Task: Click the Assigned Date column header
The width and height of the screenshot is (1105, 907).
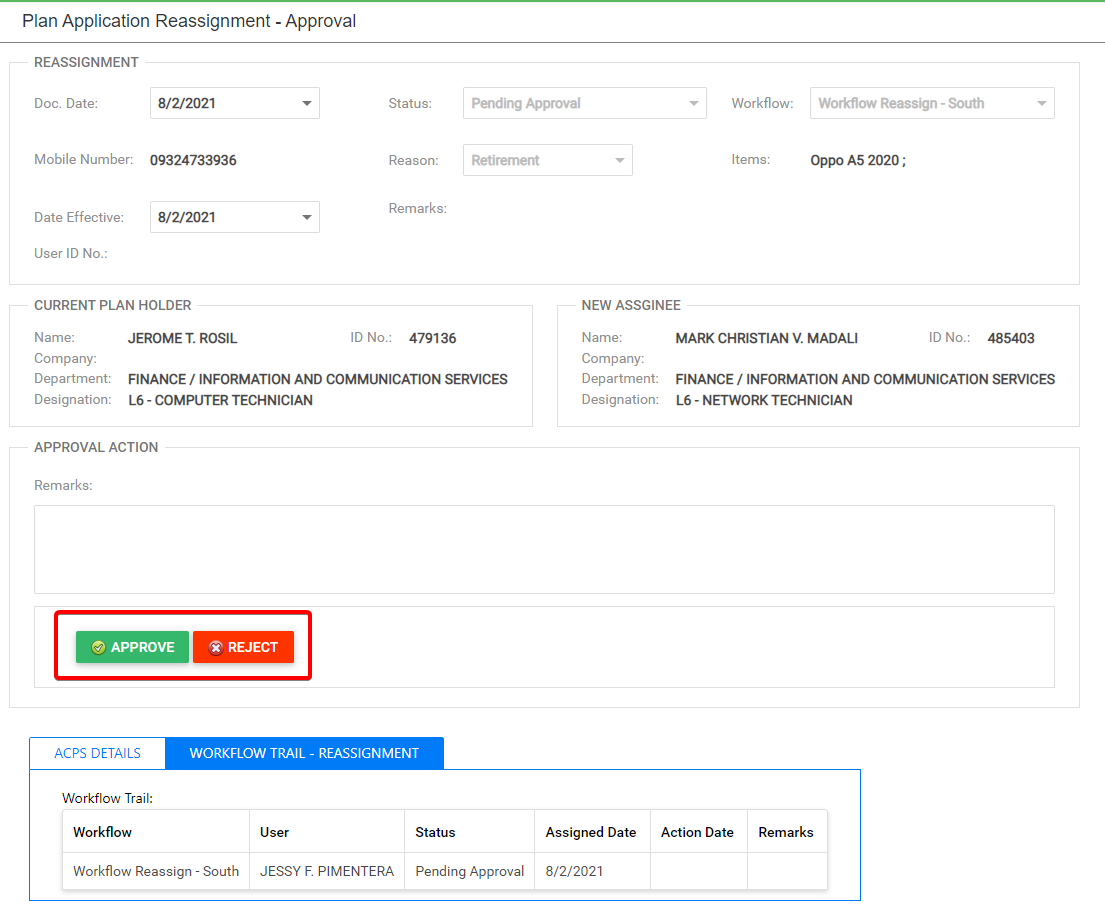Action: click(x=591, y=832)
